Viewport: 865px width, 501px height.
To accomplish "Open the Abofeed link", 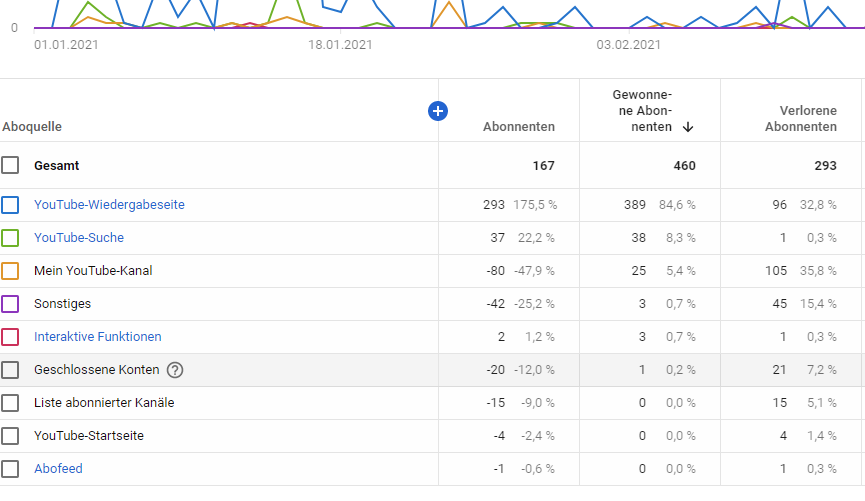I will pyautogui.click(x=58, y=469).
